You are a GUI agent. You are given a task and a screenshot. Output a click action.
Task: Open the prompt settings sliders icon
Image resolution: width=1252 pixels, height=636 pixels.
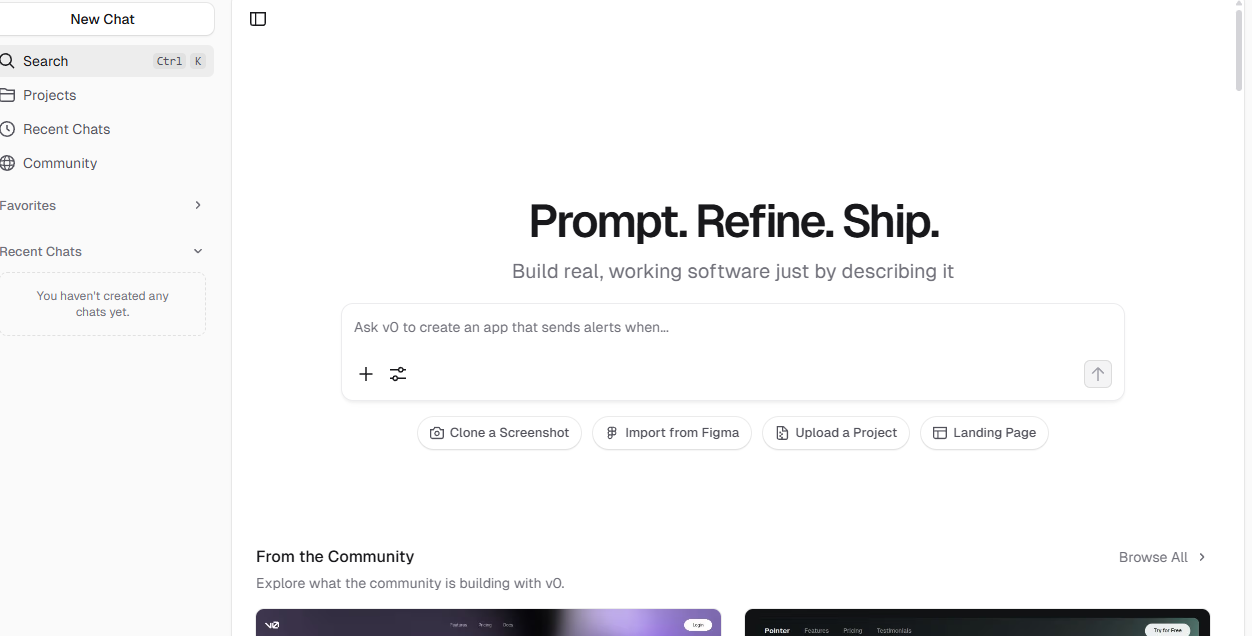[x=398, y=374]
